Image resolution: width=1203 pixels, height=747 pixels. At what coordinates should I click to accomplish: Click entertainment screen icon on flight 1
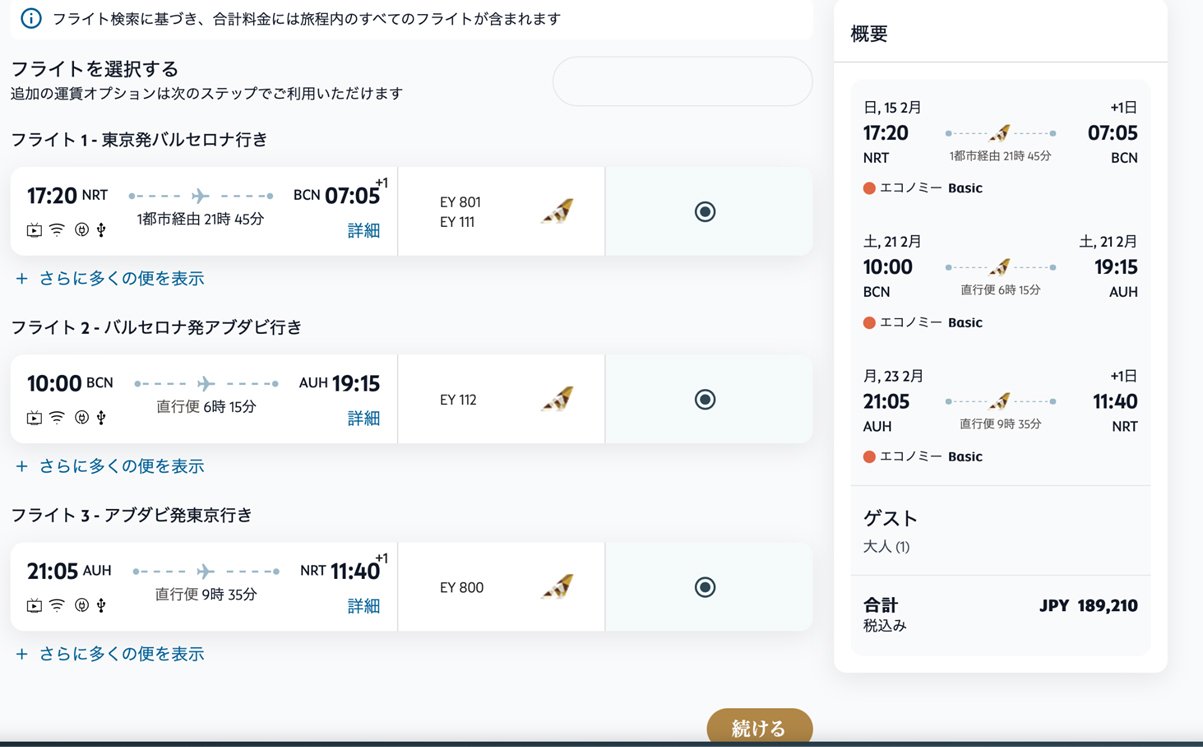point(35,230)
